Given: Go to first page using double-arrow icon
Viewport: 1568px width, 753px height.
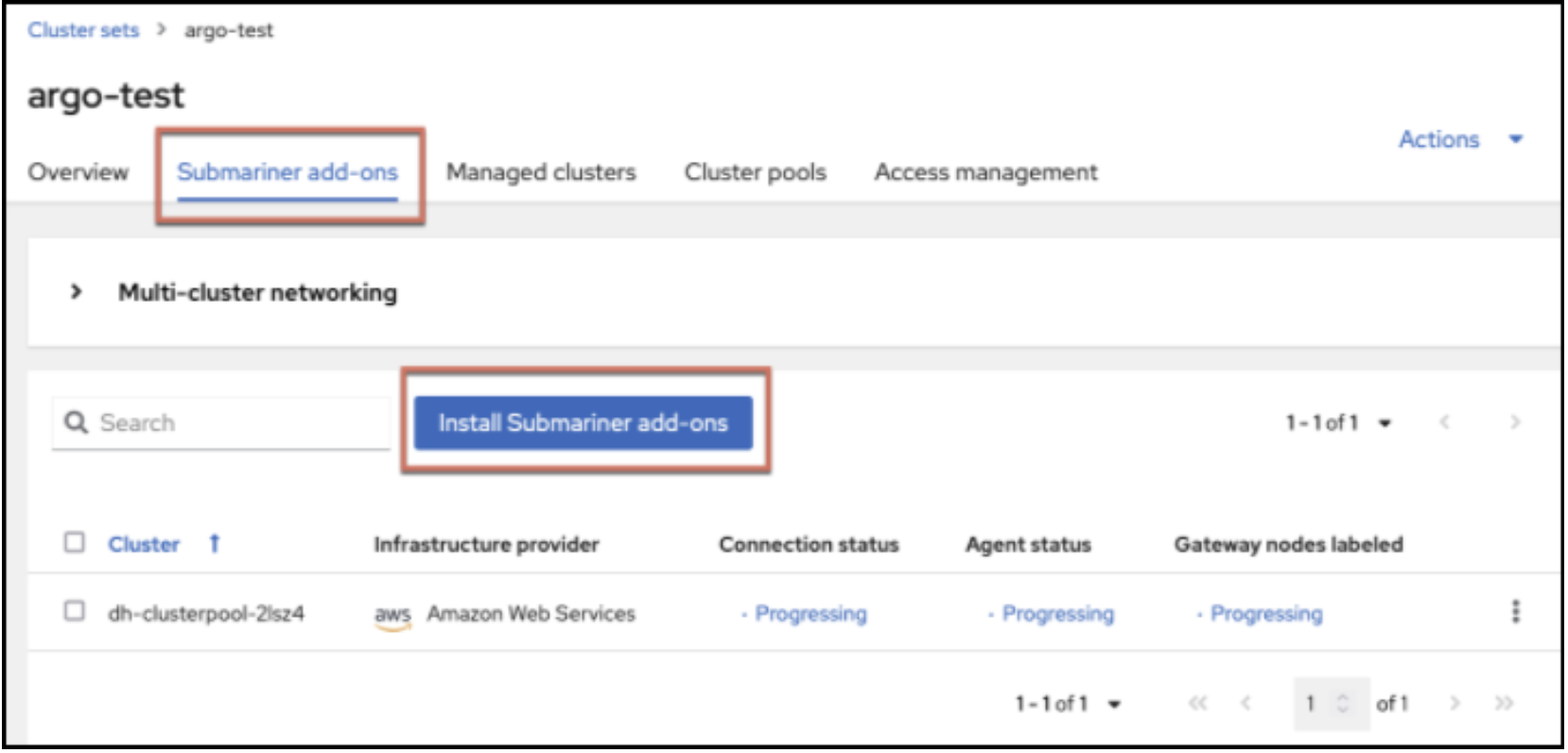Looking at the screenshot, I should [1197, 703].
